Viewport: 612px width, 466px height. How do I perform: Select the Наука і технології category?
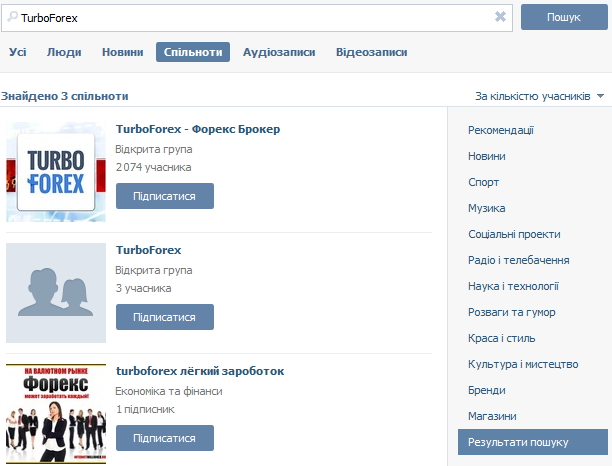pos(513,286)
